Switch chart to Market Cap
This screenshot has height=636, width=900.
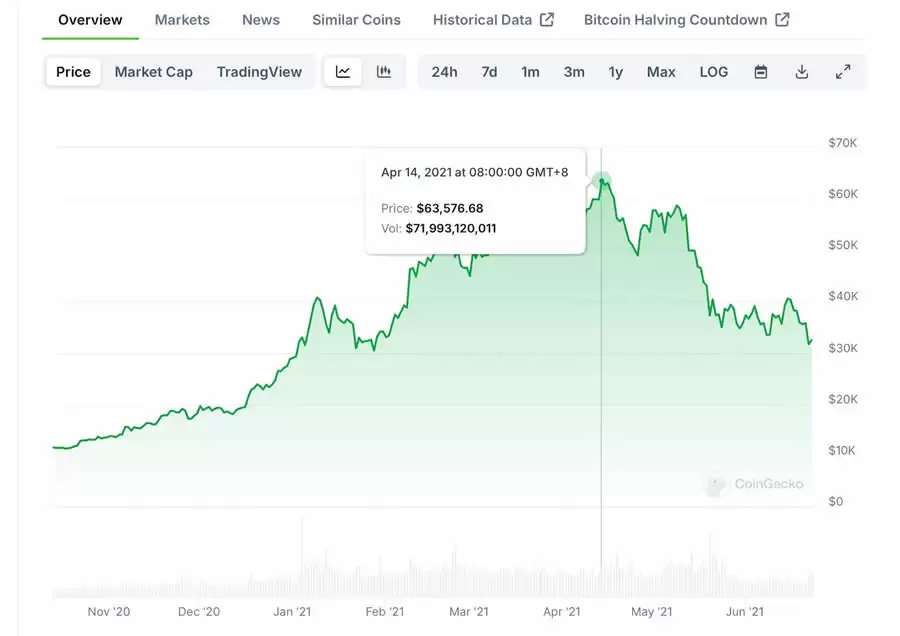coord(153,72)
